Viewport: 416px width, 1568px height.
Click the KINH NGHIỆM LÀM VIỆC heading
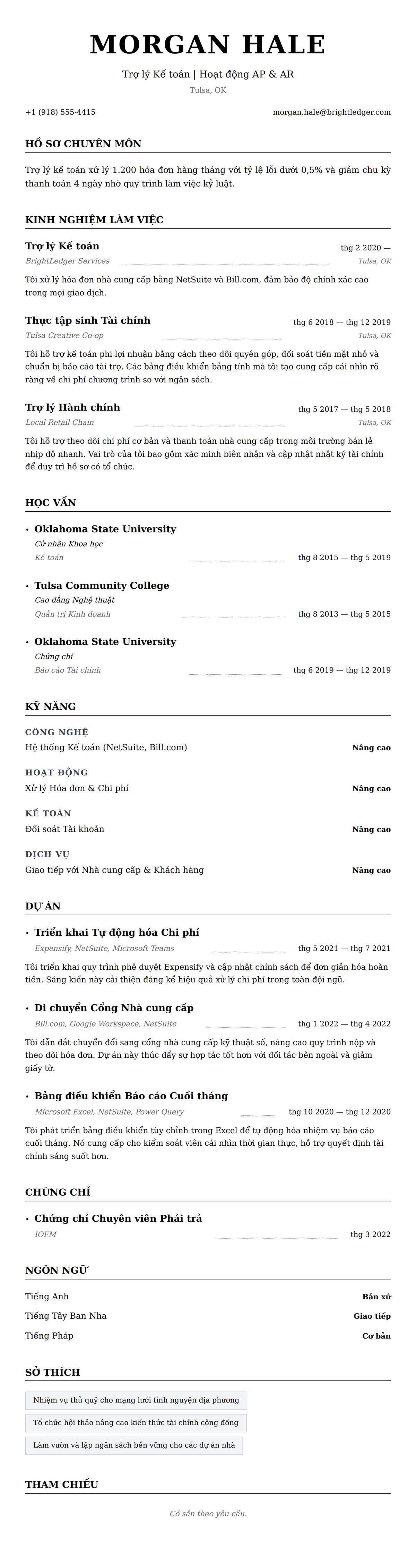point(94,220)
